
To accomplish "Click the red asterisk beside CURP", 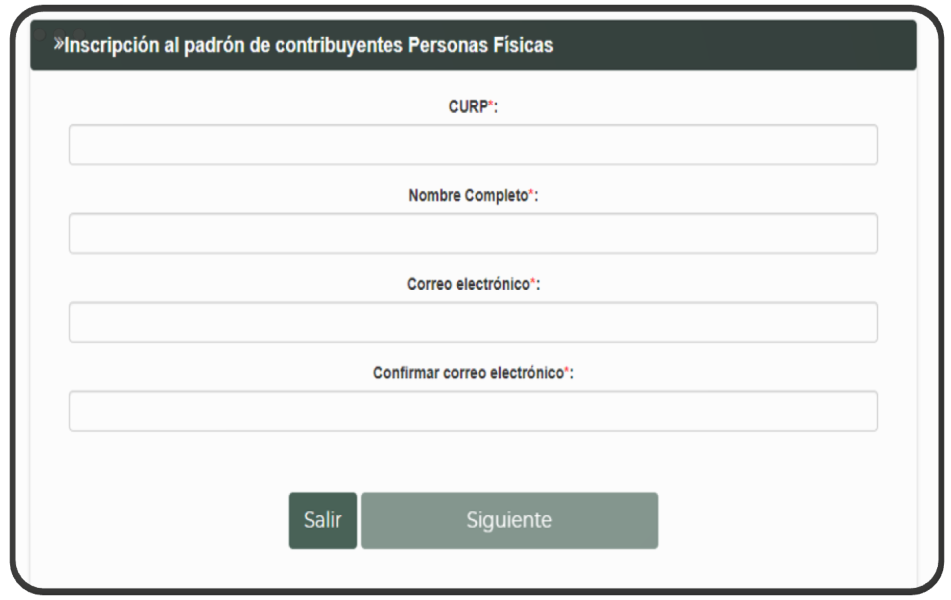I will [490, 107].
